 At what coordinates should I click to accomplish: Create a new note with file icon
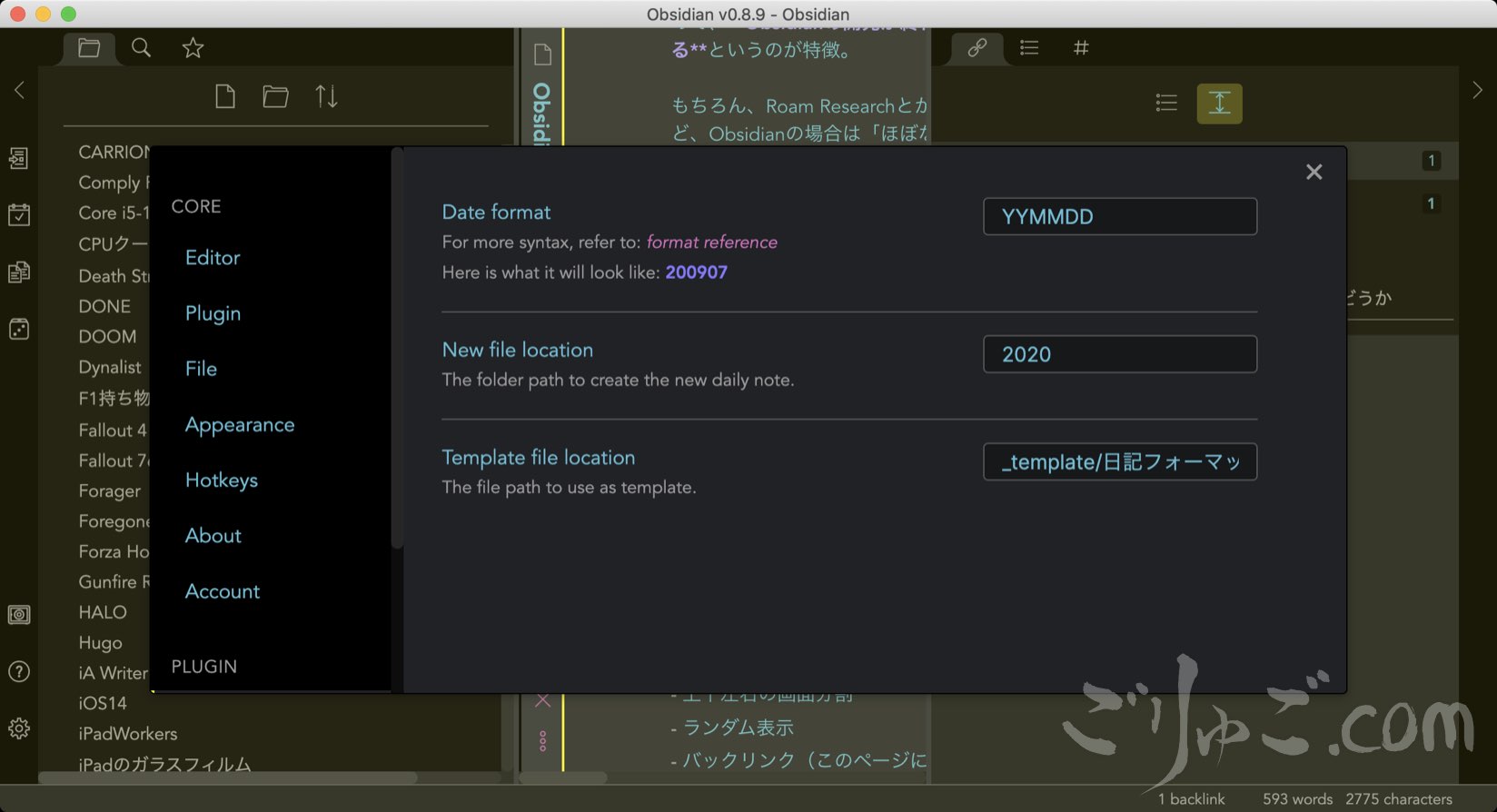pos(225,96)
